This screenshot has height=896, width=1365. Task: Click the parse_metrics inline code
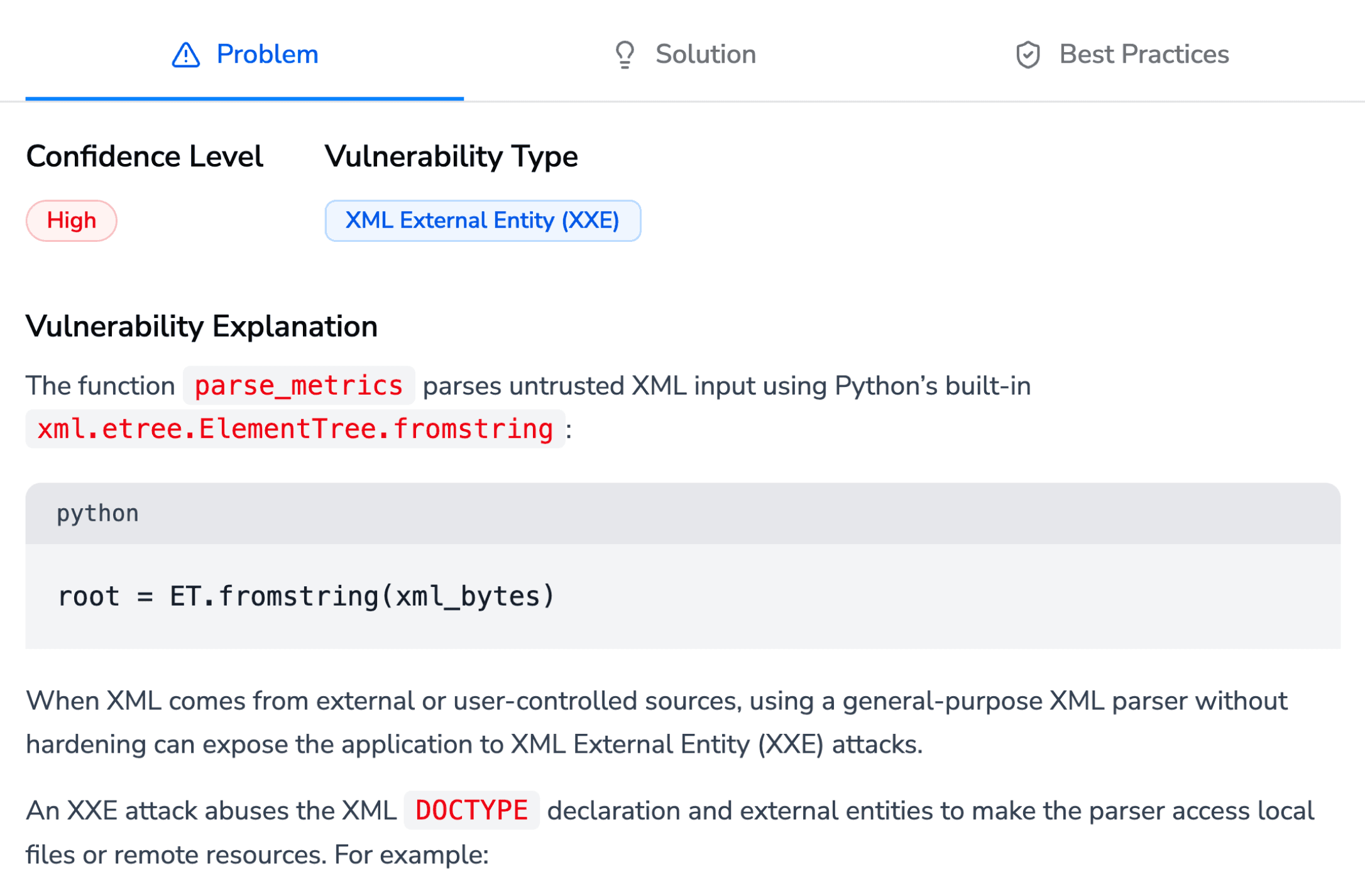click(299, 385)
